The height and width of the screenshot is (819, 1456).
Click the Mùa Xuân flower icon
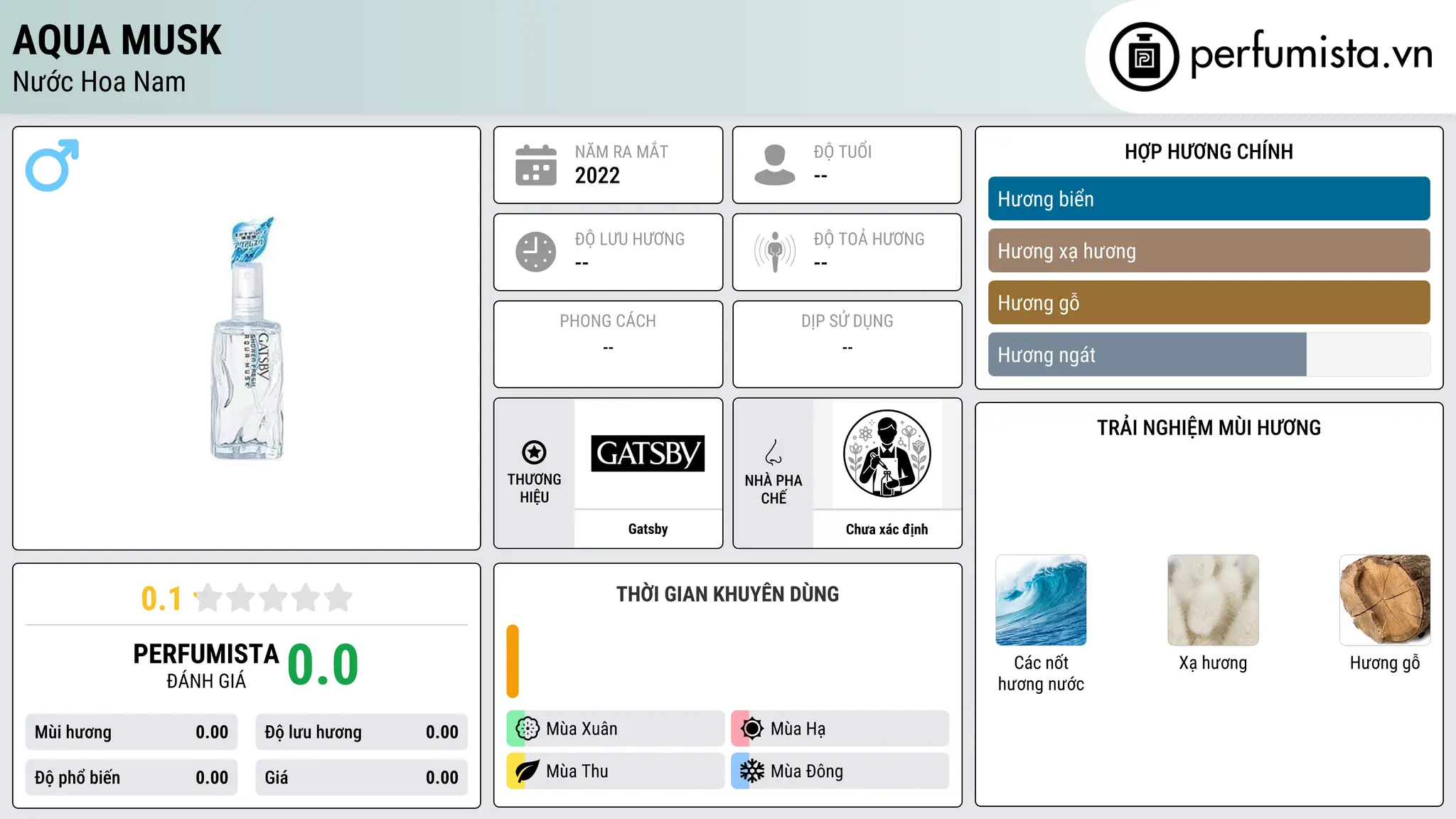(x=528, y=729)
